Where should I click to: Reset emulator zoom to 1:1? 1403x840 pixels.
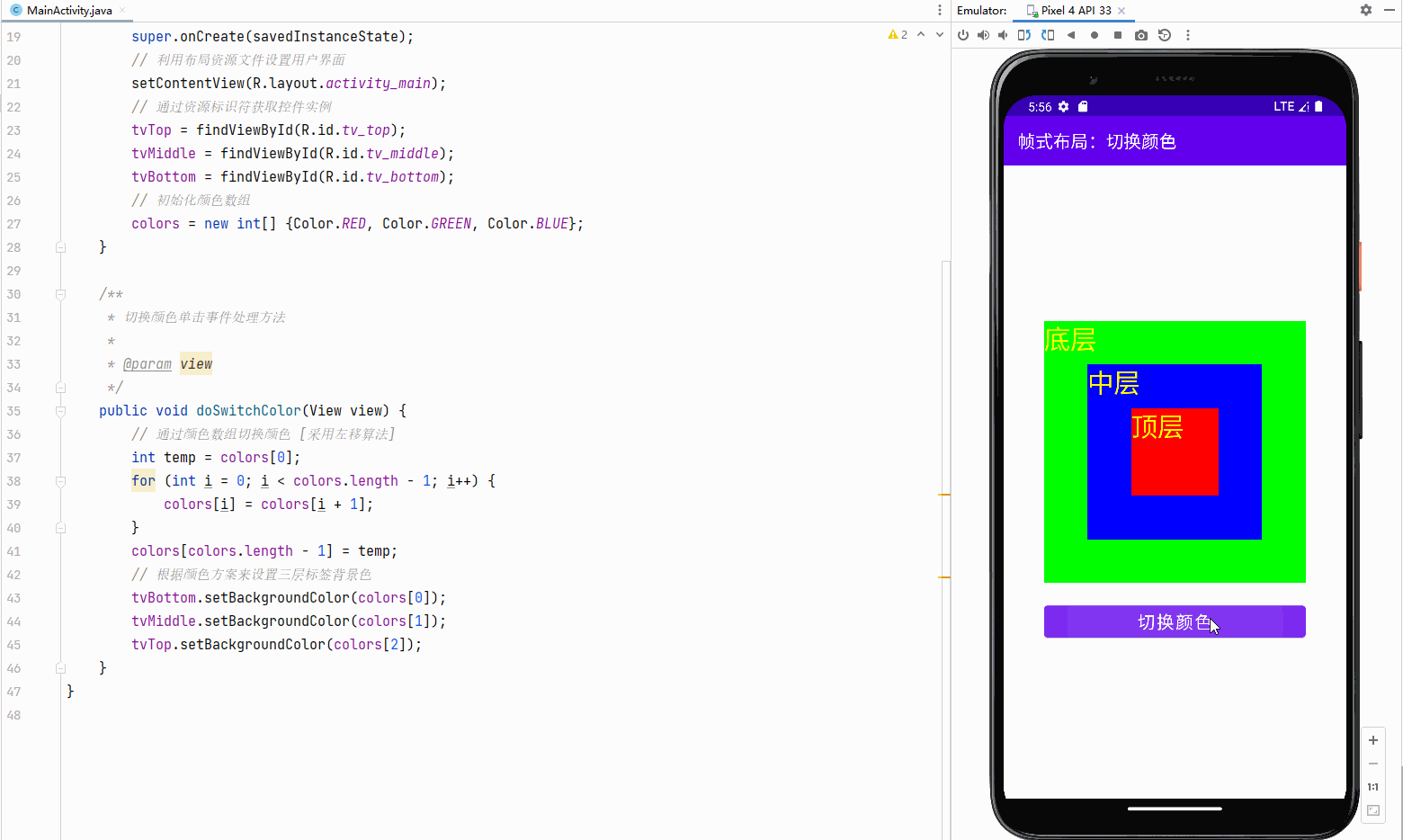coord(1373,786)
